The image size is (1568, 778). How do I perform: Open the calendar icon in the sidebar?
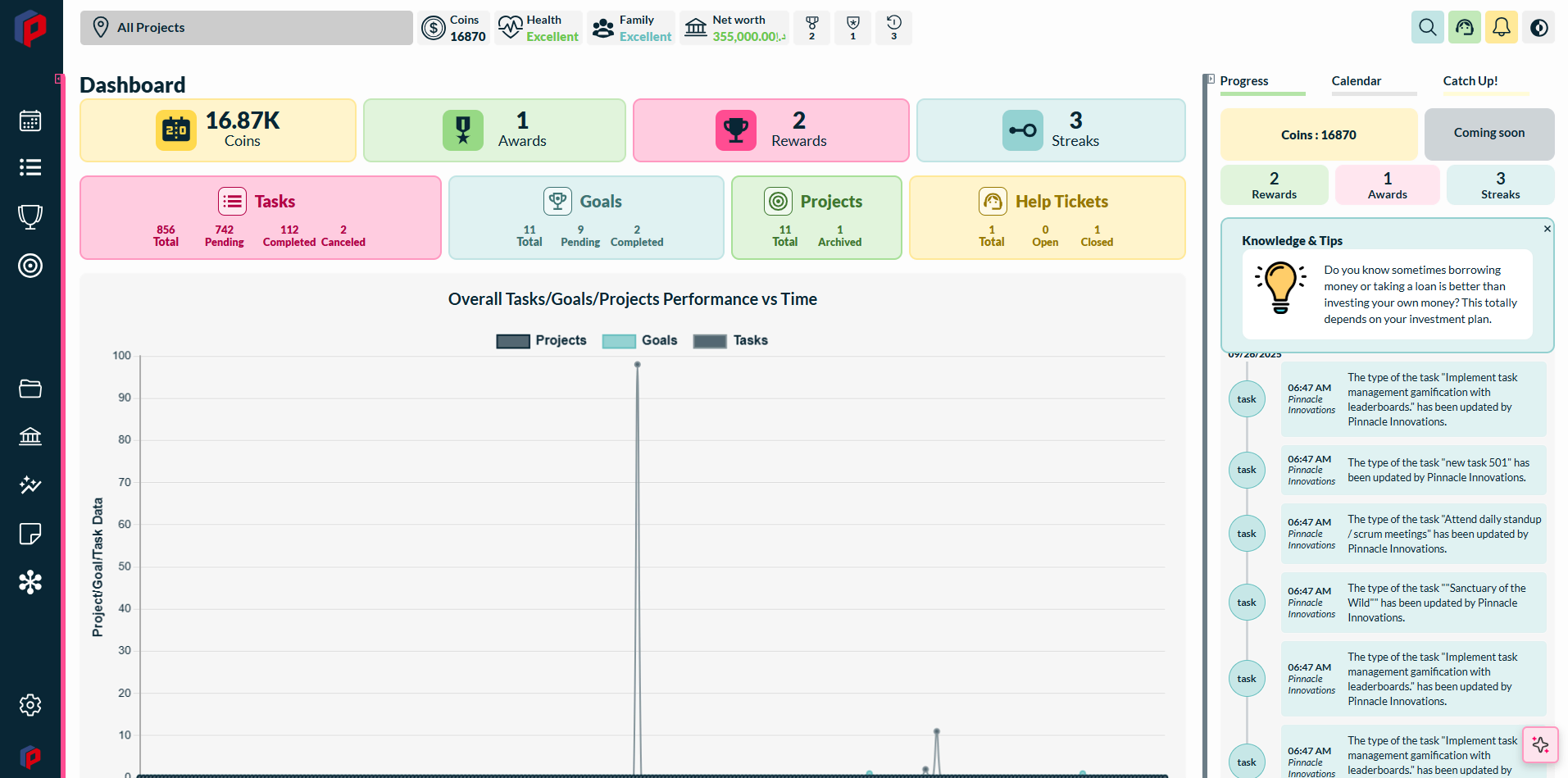tap(30, 121)
